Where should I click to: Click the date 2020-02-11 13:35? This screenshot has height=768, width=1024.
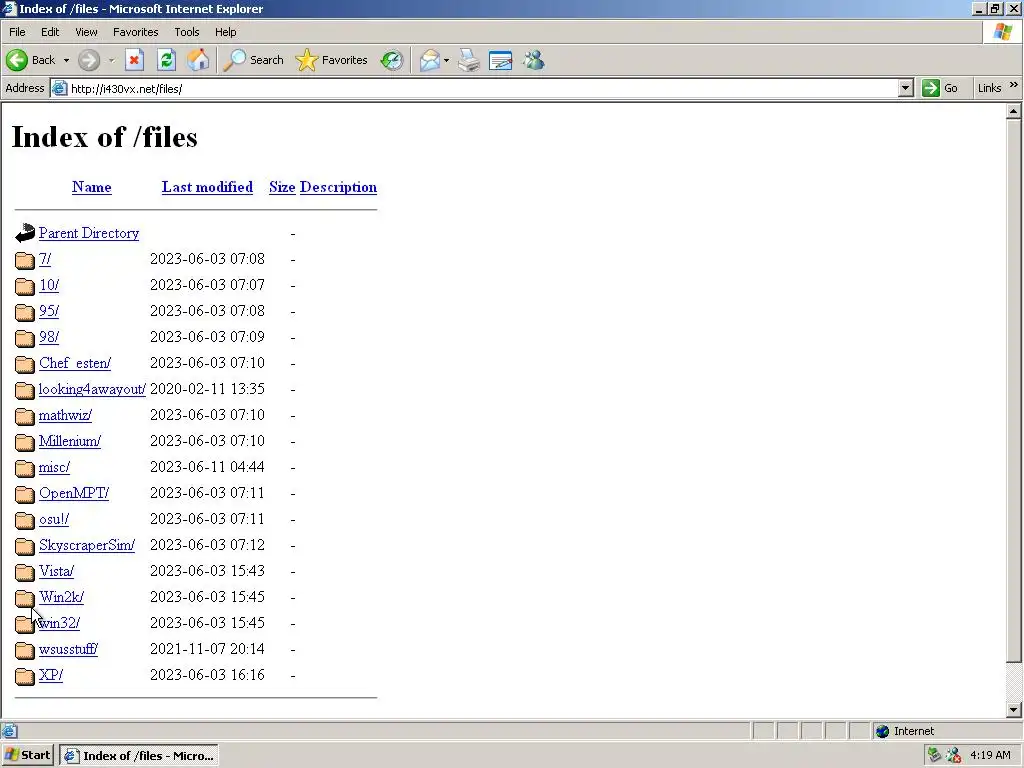click(207, 389)
